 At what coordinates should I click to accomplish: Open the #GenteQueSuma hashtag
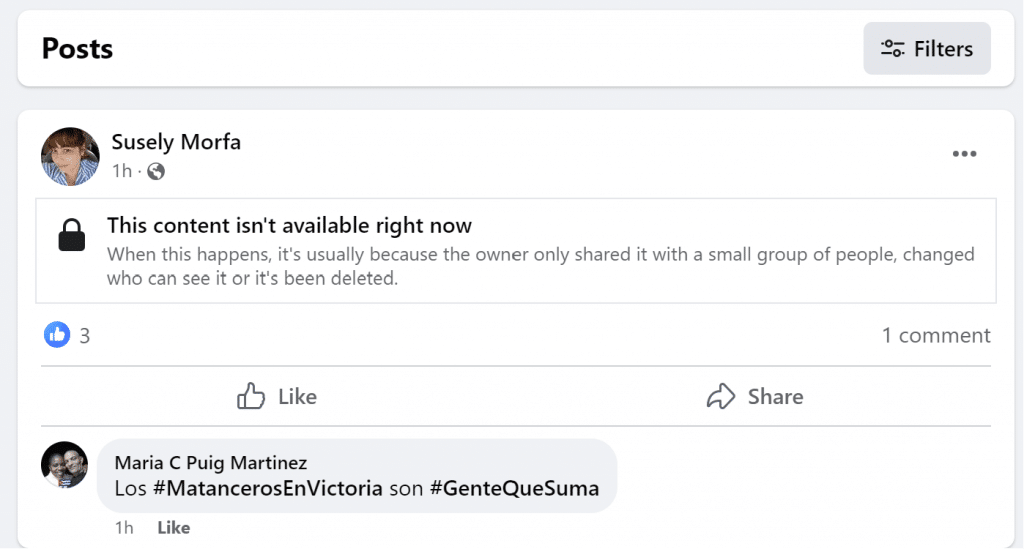pos(514,489)
